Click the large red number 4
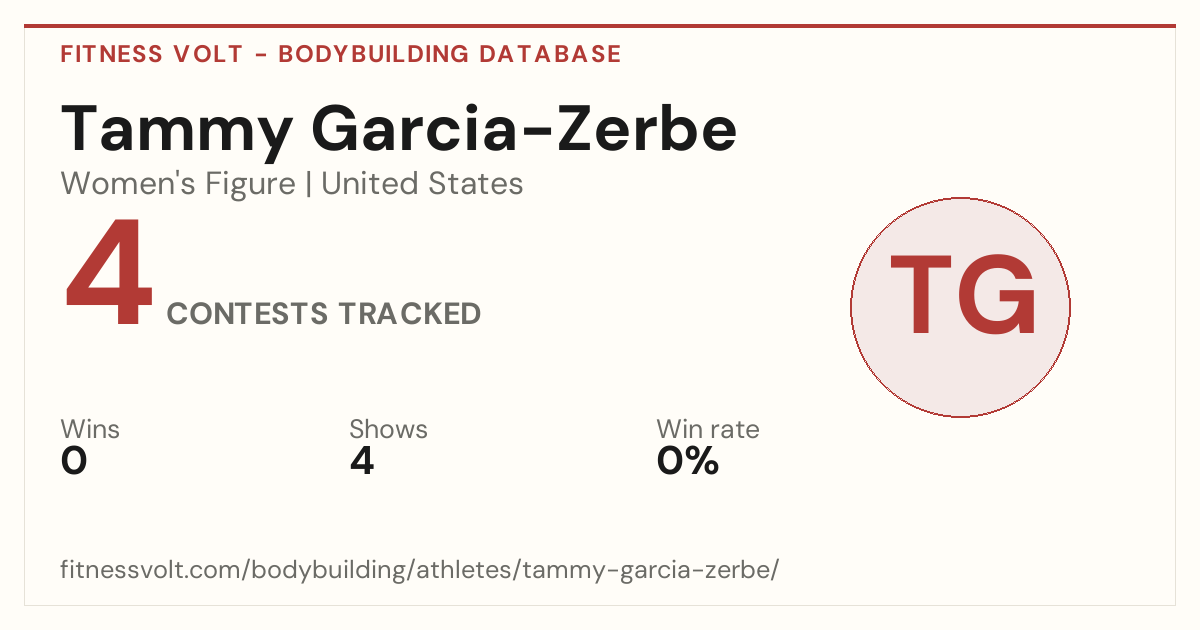 tap(110, 274)
